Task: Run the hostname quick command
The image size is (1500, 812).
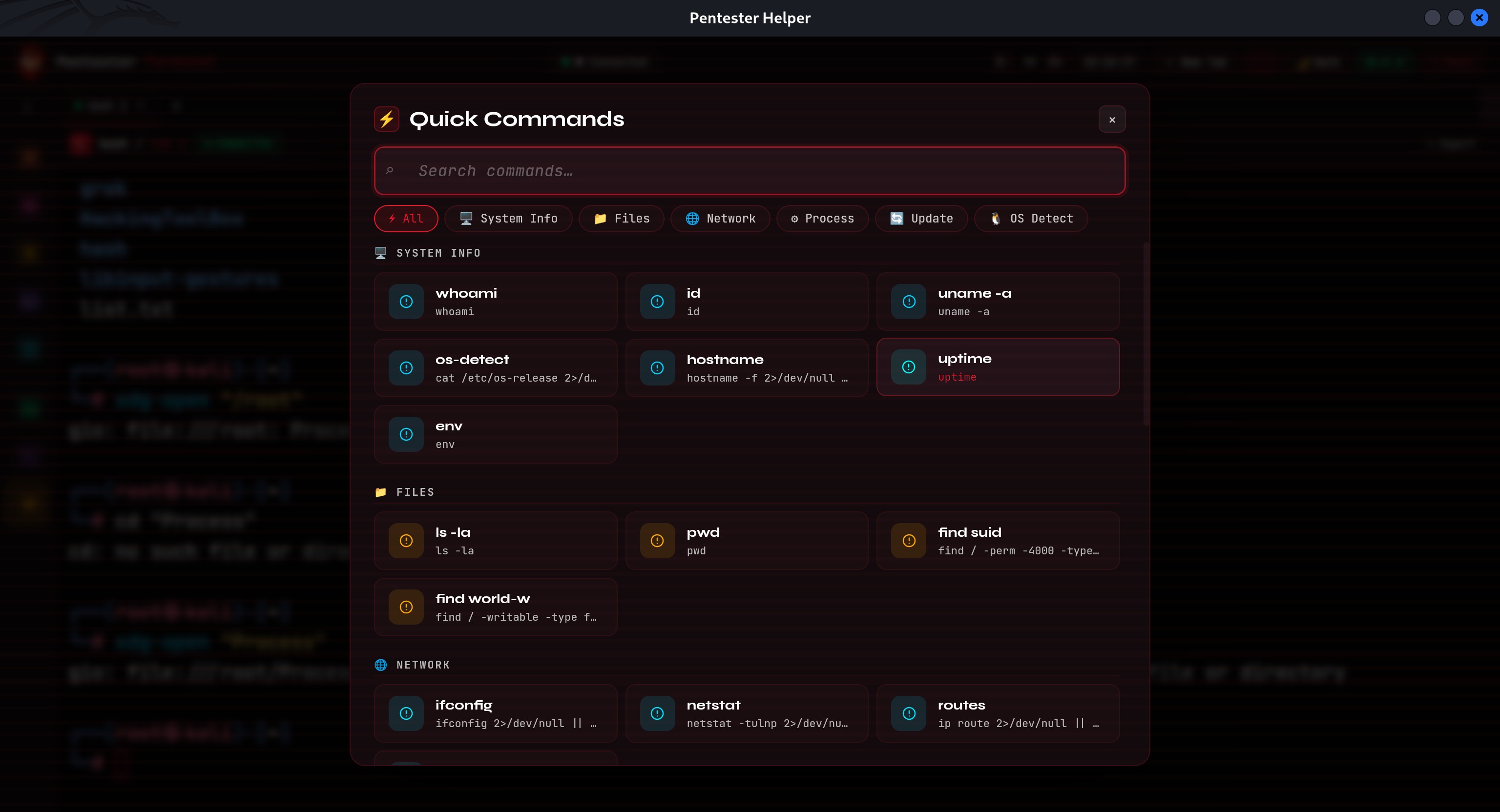Action: pyautogui.click(x=747, y=368)
